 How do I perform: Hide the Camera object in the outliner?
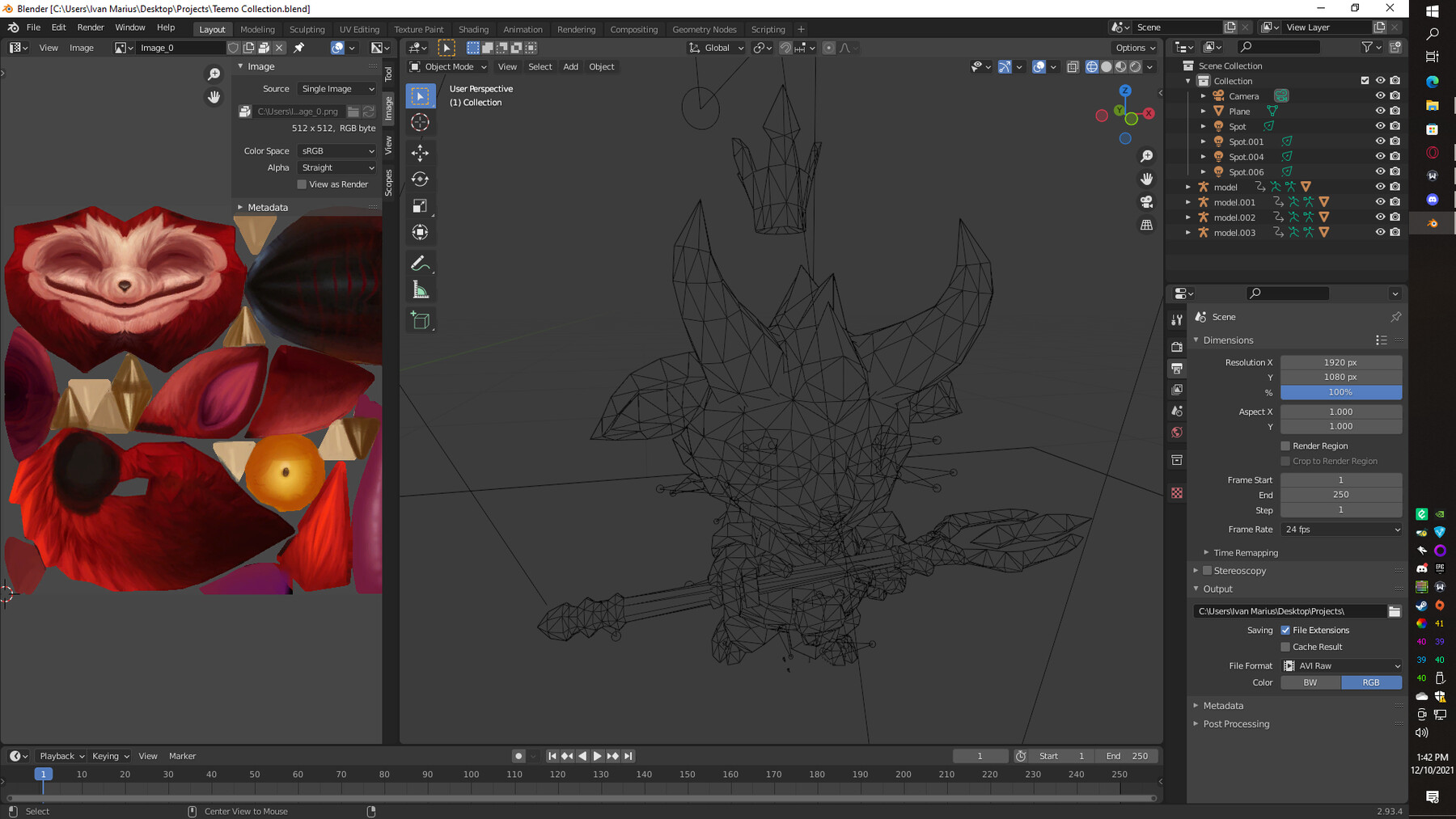pos(1380,96)
